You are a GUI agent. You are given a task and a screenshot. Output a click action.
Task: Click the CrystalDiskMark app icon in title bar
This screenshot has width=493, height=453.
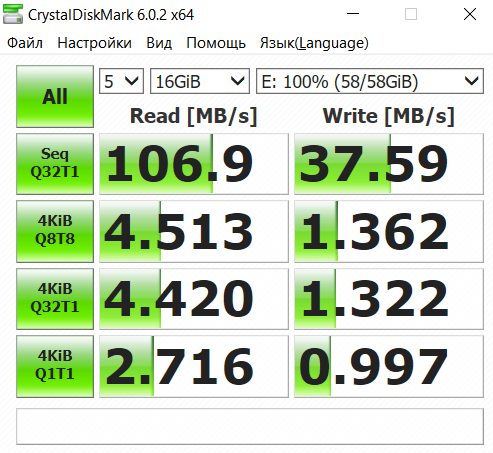tap(13, 14)
